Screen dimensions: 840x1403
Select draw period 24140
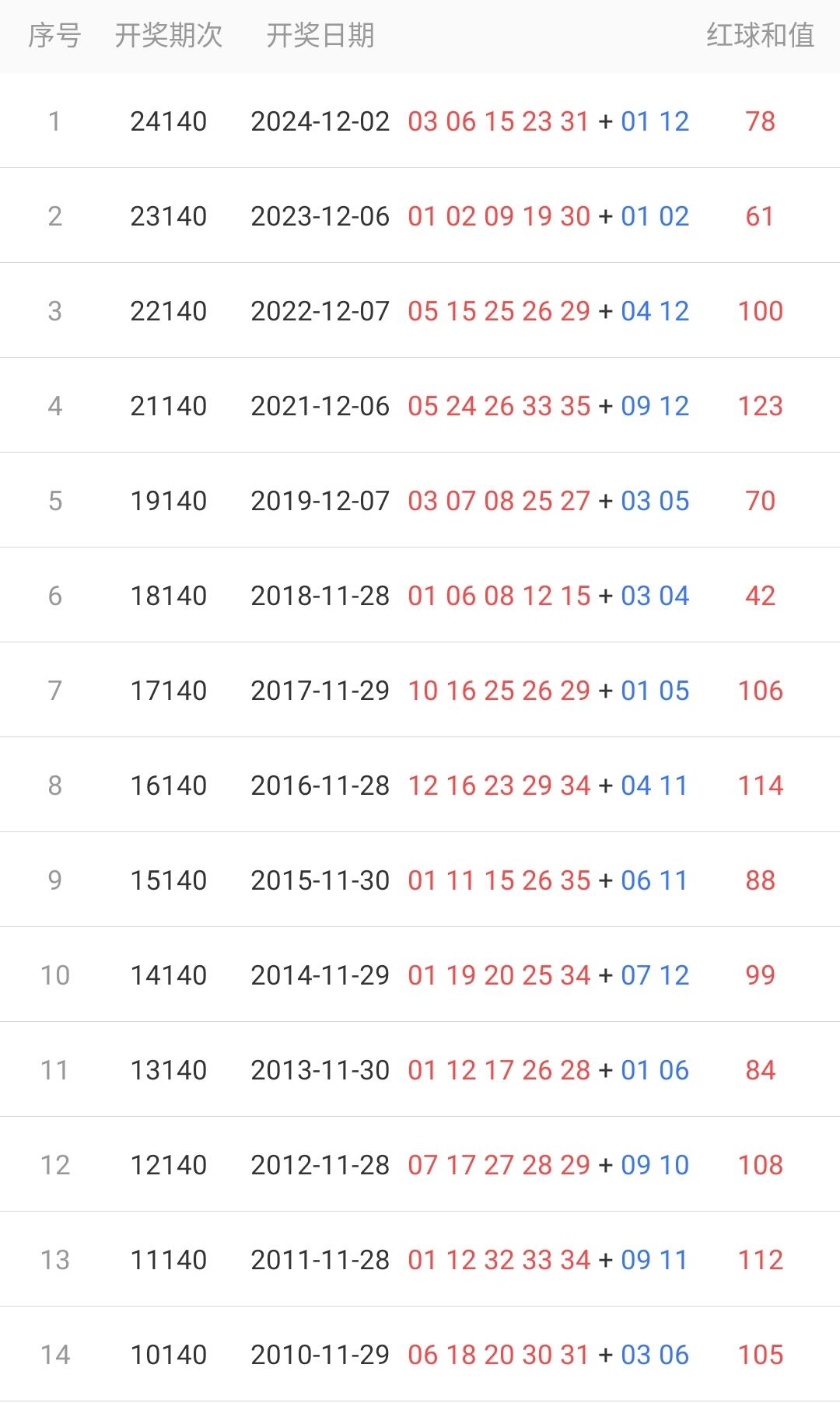click(x=168, y=121)
